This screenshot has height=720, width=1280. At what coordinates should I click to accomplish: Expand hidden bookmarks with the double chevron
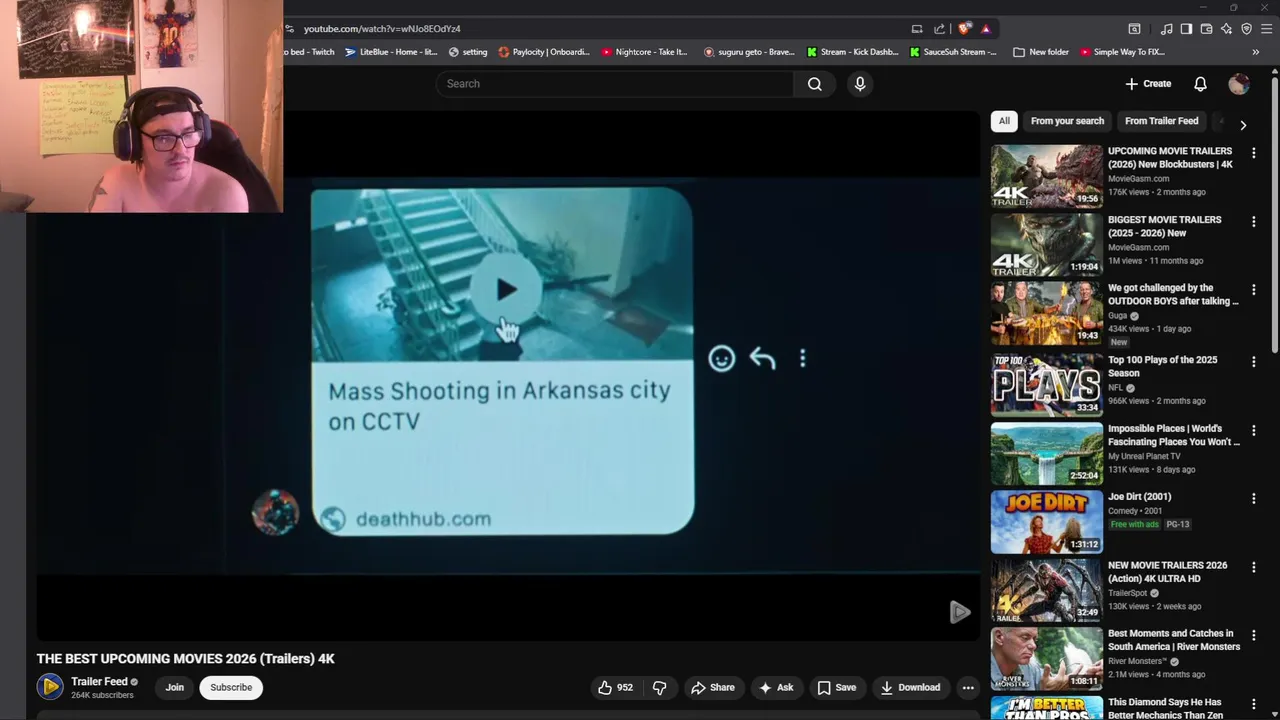[x=1255, y=52]
